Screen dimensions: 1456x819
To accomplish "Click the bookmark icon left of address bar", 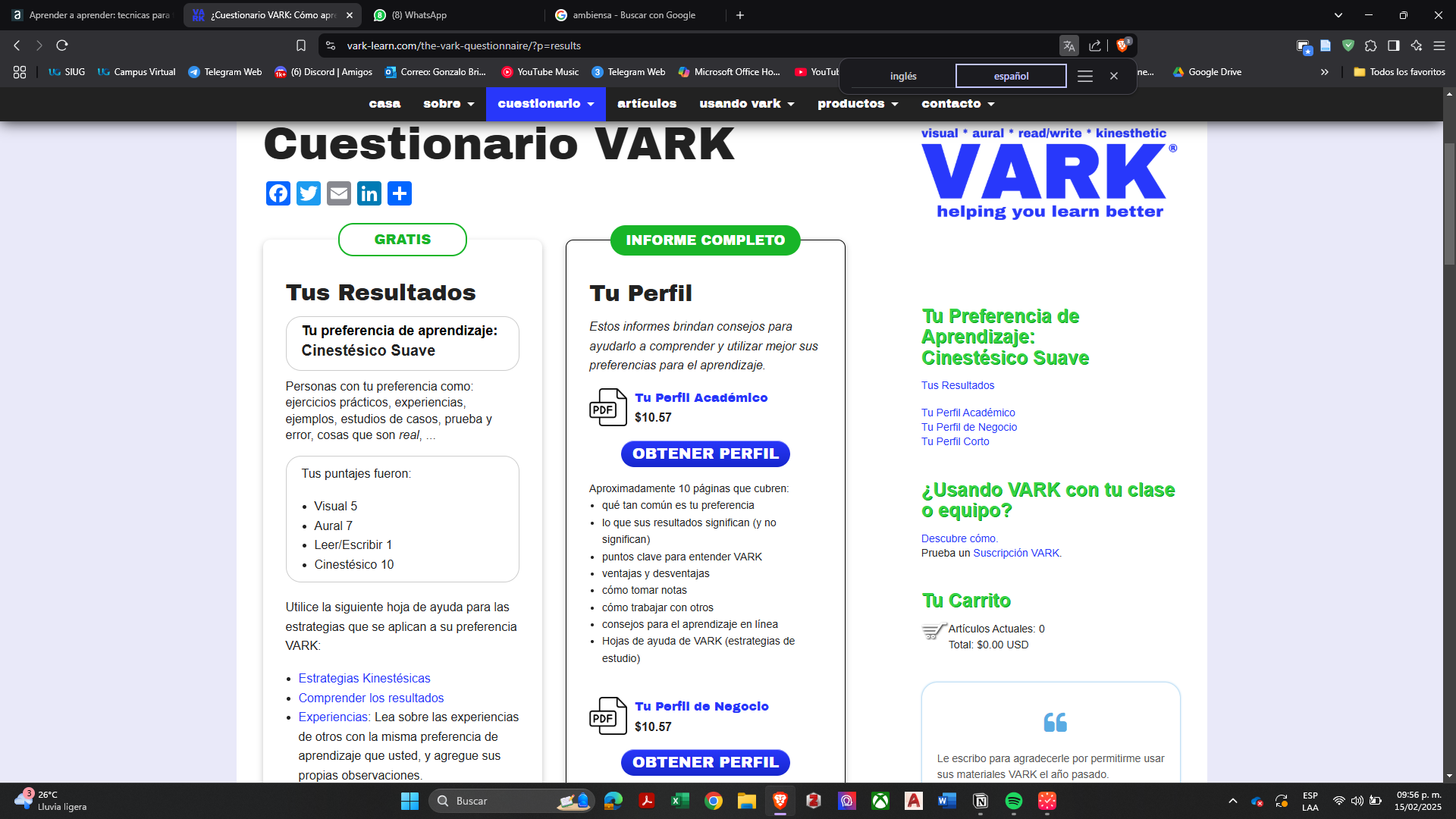I will (301, 45).
